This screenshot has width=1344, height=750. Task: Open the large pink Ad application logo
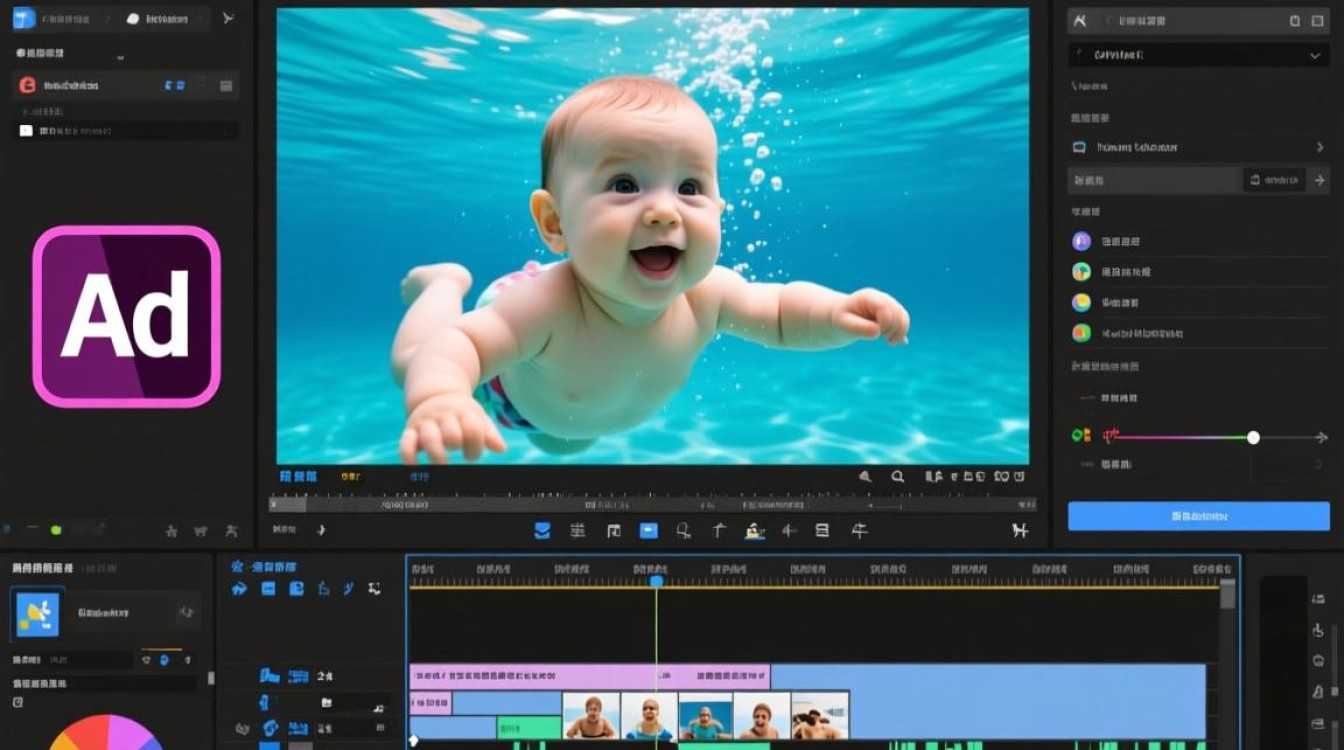click(126, 316)
